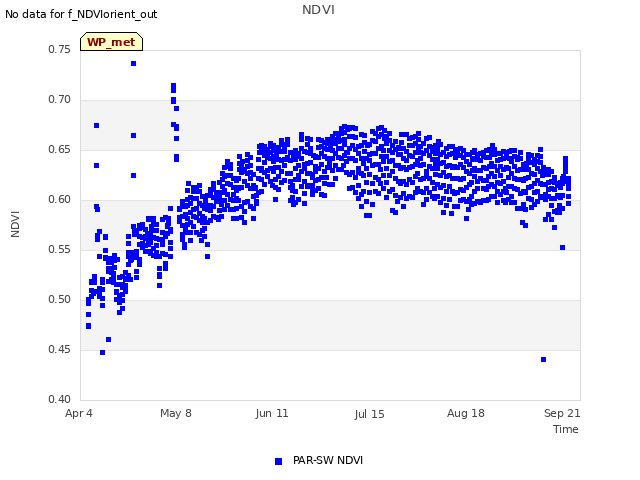Click the blue PAR-SW NDVI legend swatch
640x480 pixels.
[x=278, y=461]
